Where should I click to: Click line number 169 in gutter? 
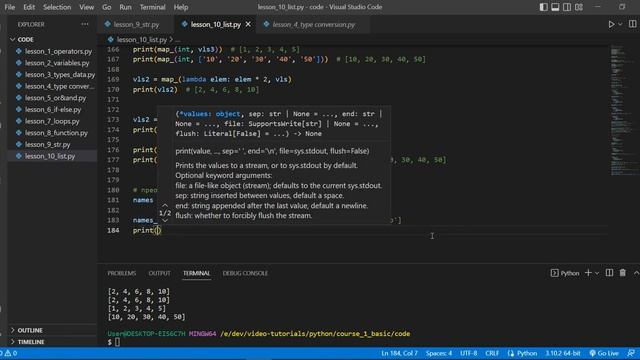point(113,79)
